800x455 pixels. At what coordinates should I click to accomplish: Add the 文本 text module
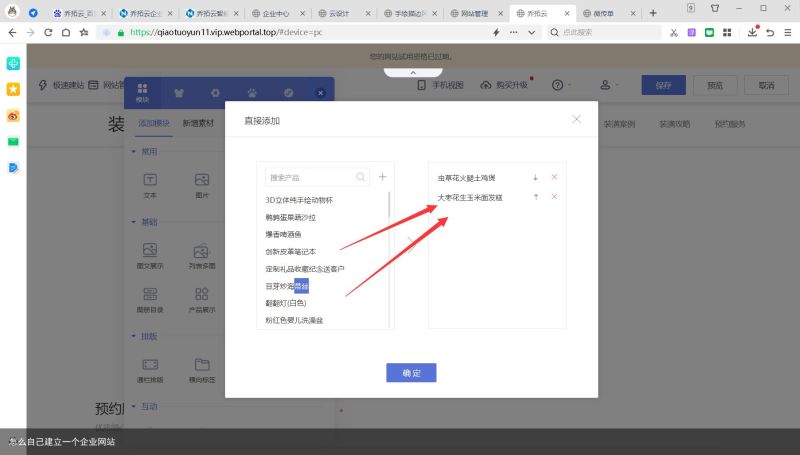tap(150, 186)
